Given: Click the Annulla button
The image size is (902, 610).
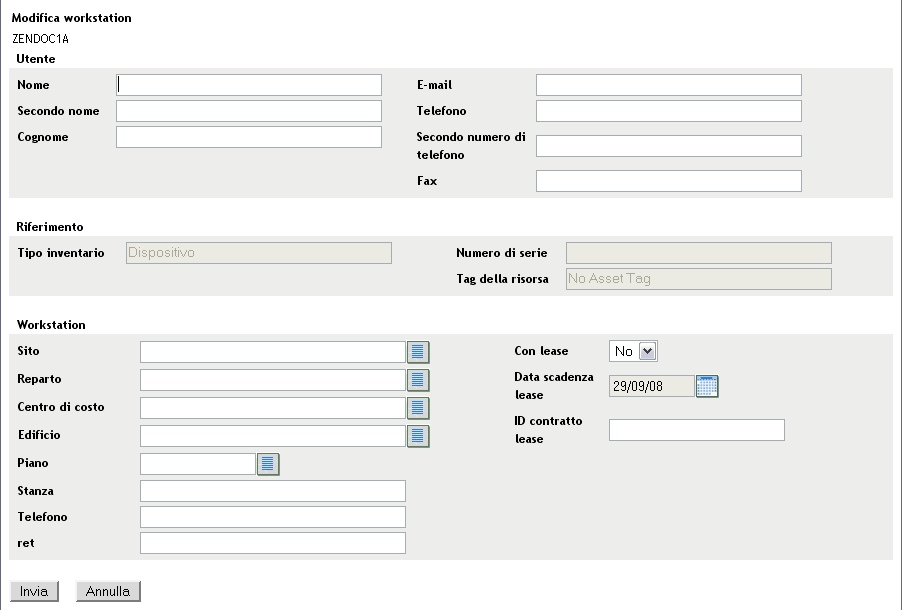Looking at the screenshot, I should 108,591.
